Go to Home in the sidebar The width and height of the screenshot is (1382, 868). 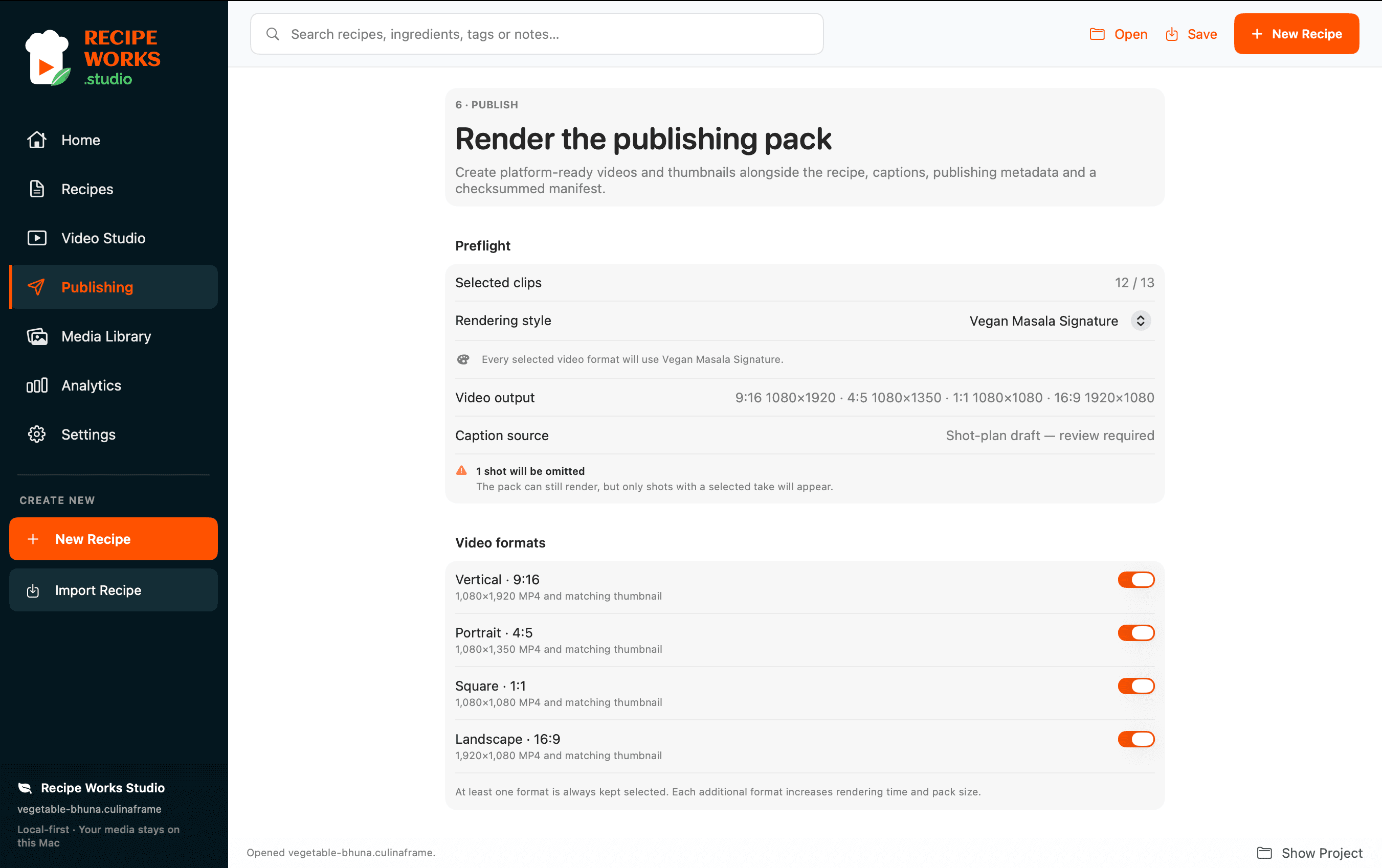(x=114, y=140)
